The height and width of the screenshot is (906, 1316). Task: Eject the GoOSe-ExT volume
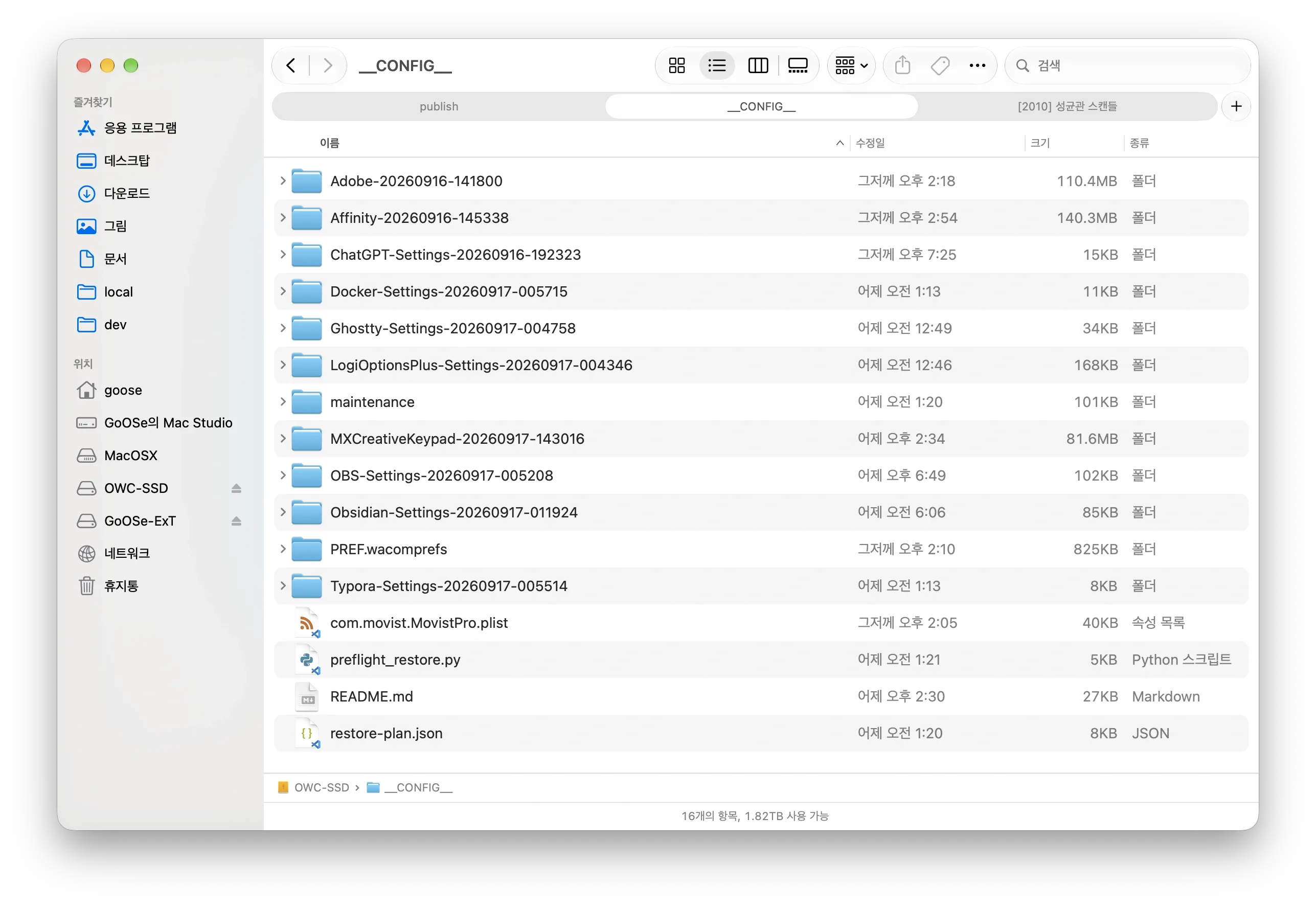[236, 522]
